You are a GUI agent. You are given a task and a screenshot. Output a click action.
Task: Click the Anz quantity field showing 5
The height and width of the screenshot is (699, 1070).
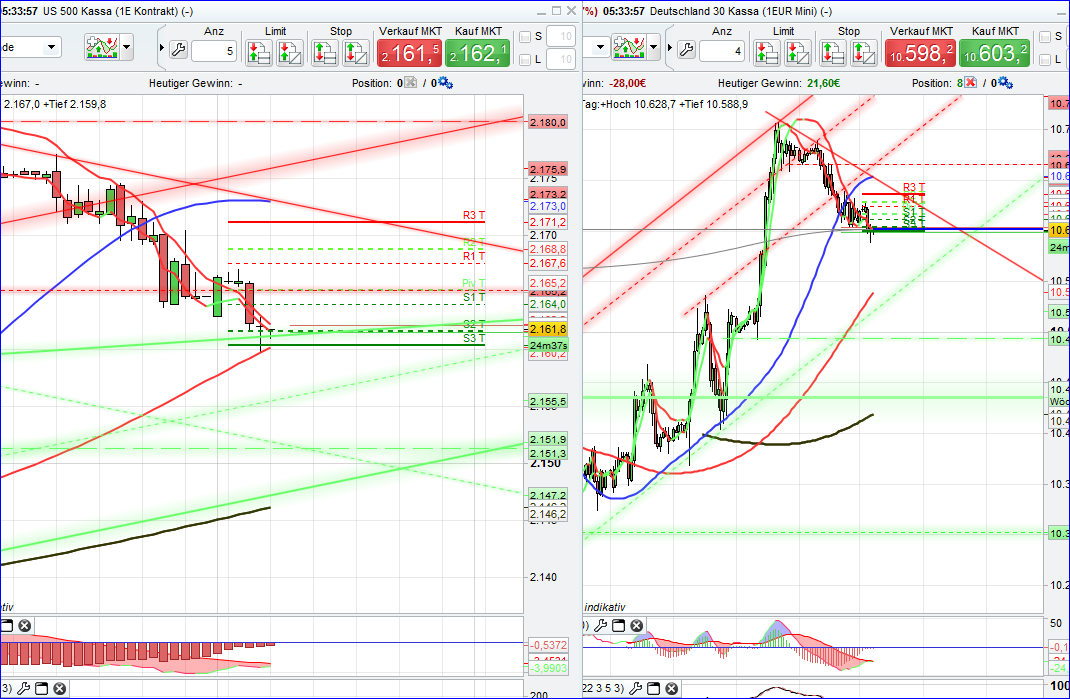214,51
